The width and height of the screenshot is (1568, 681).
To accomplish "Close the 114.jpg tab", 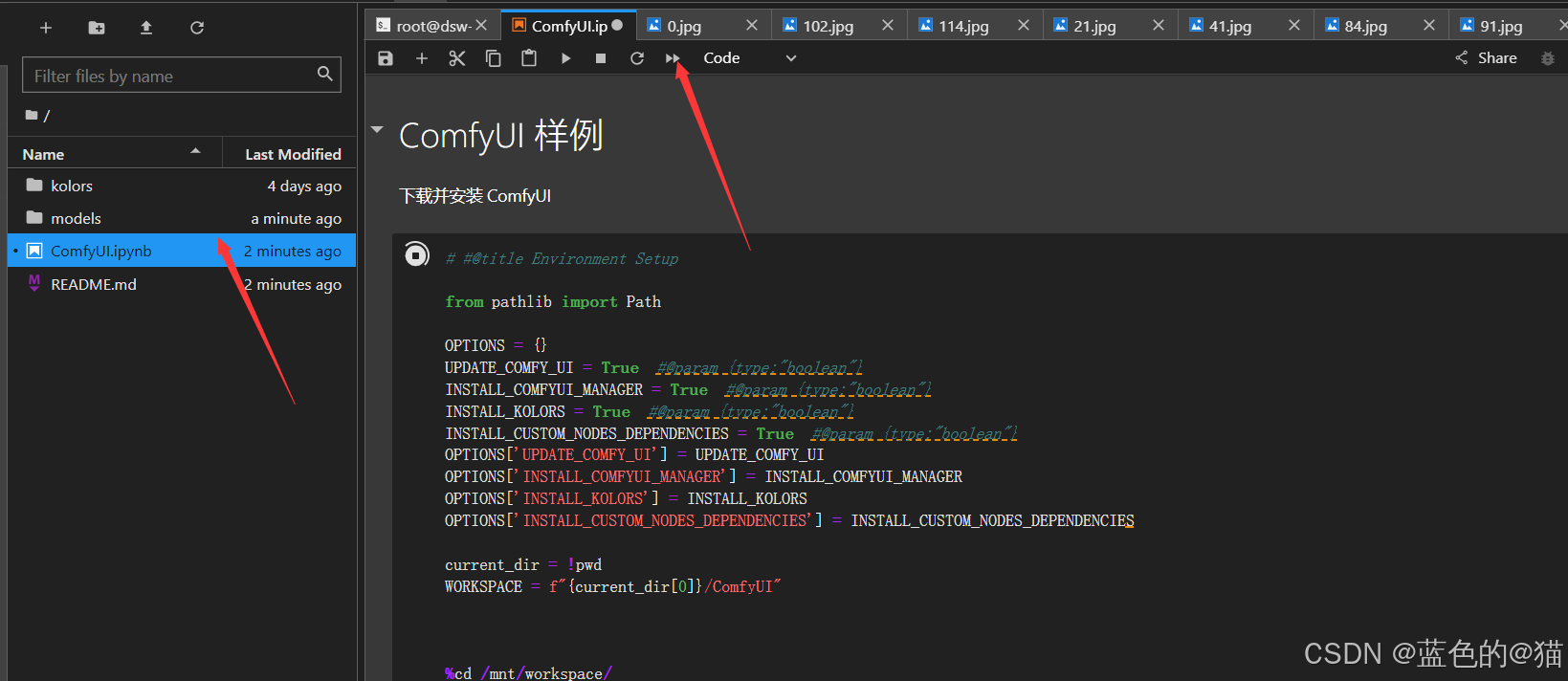I will pyautogui.click(x=1024, y=25).
